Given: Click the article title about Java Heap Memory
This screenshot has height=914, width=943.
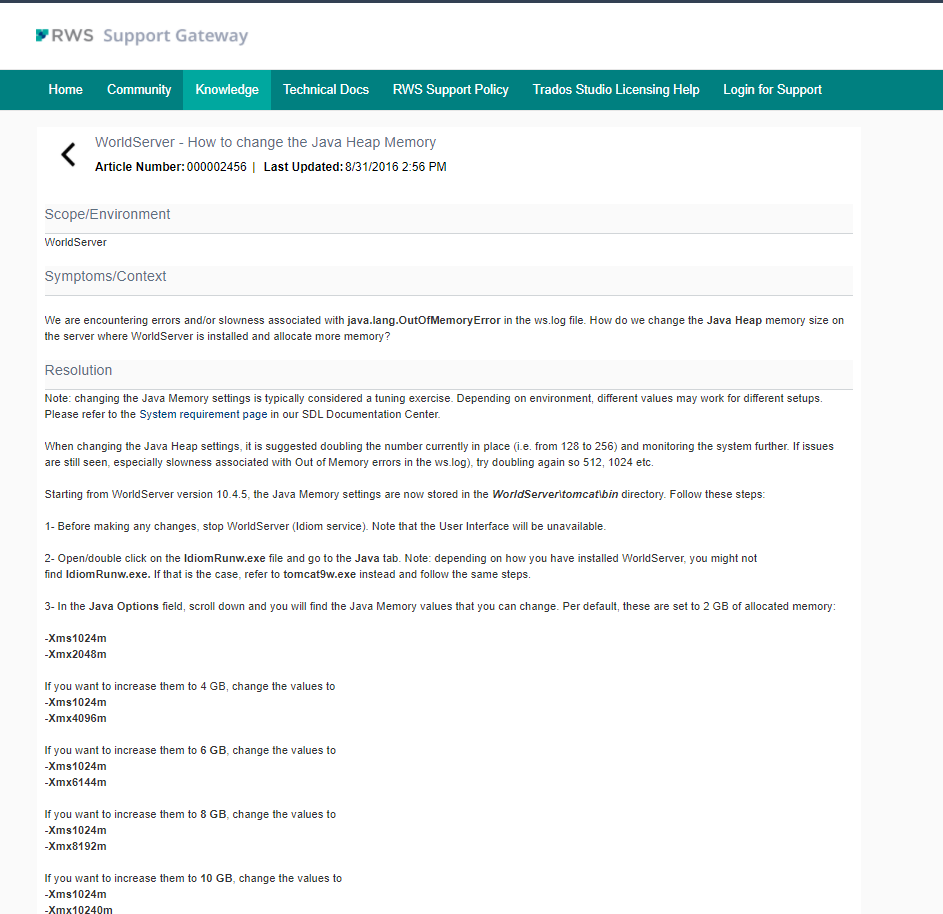Looking at the screenshot, I should coord(265,143).
